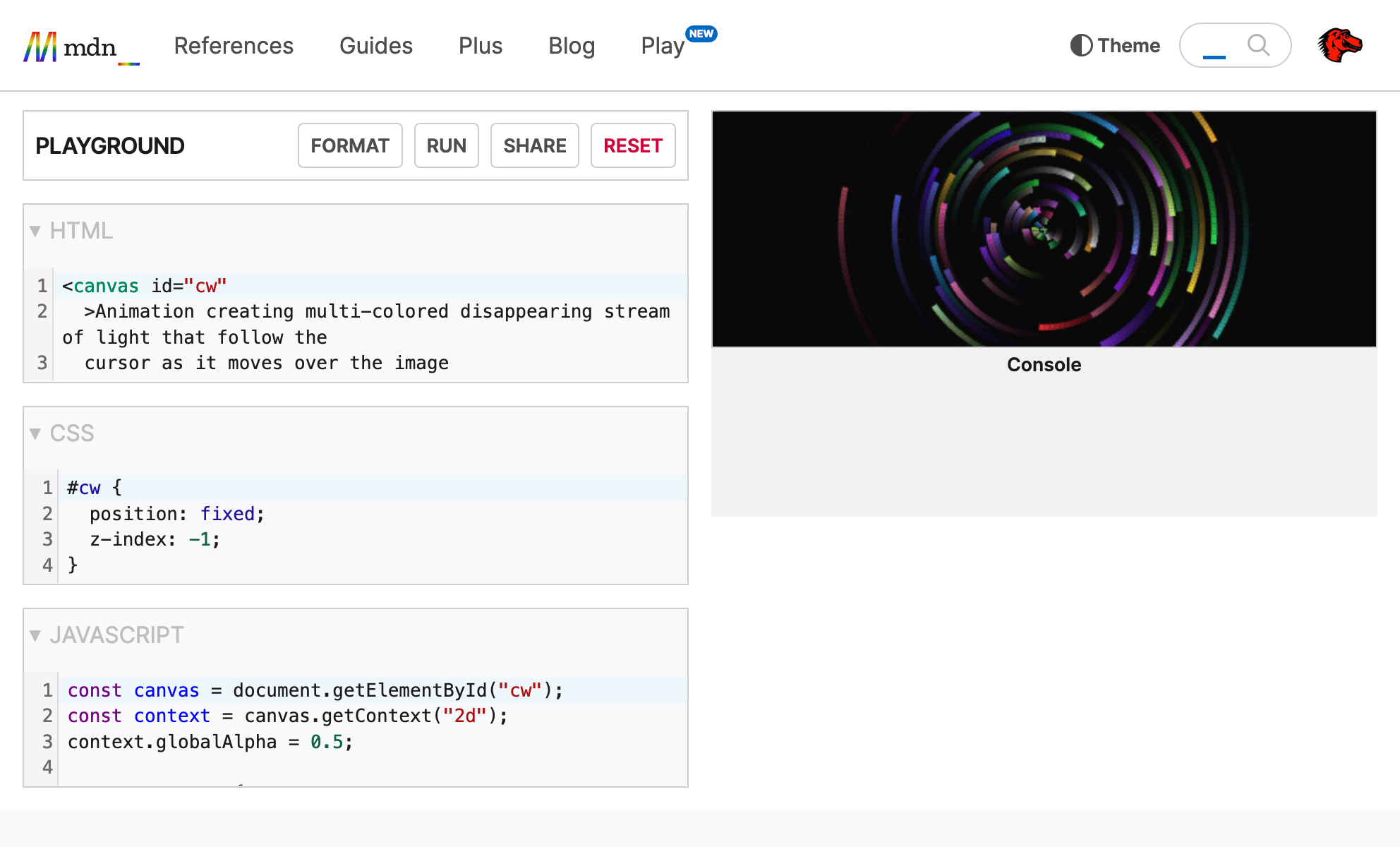Collapse the CSS section expander

pos(36,432)
